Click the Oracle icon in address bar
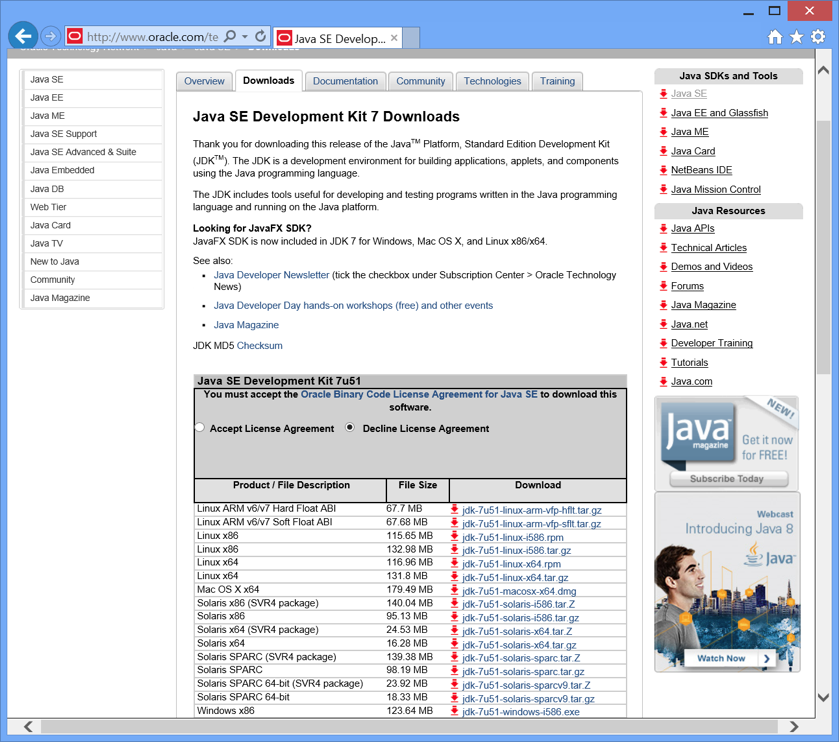The width and height of the screenshot is (839, 742). pyautogui.click(x=75, y=36)
